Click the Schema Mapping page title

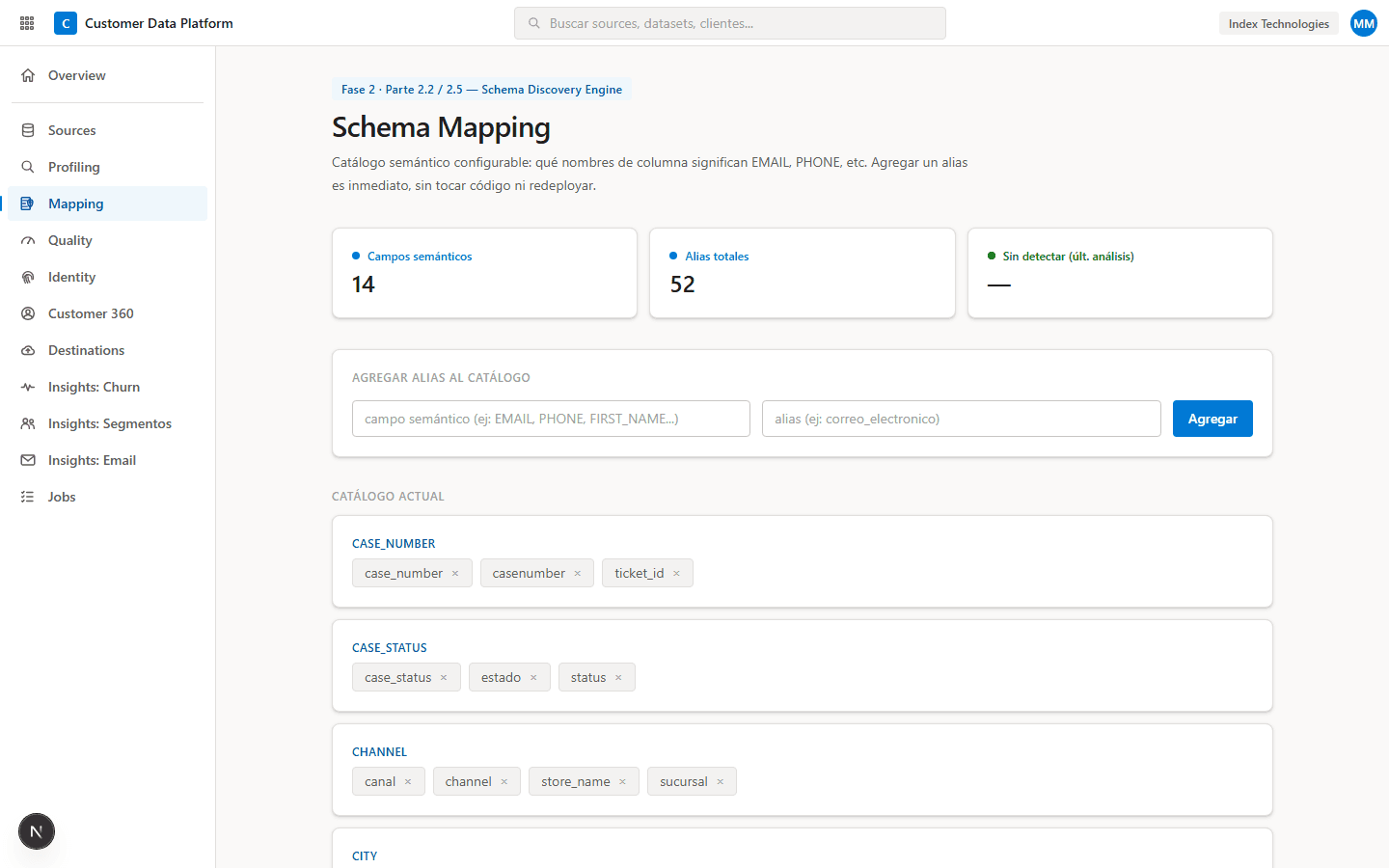tap(441, 127)
